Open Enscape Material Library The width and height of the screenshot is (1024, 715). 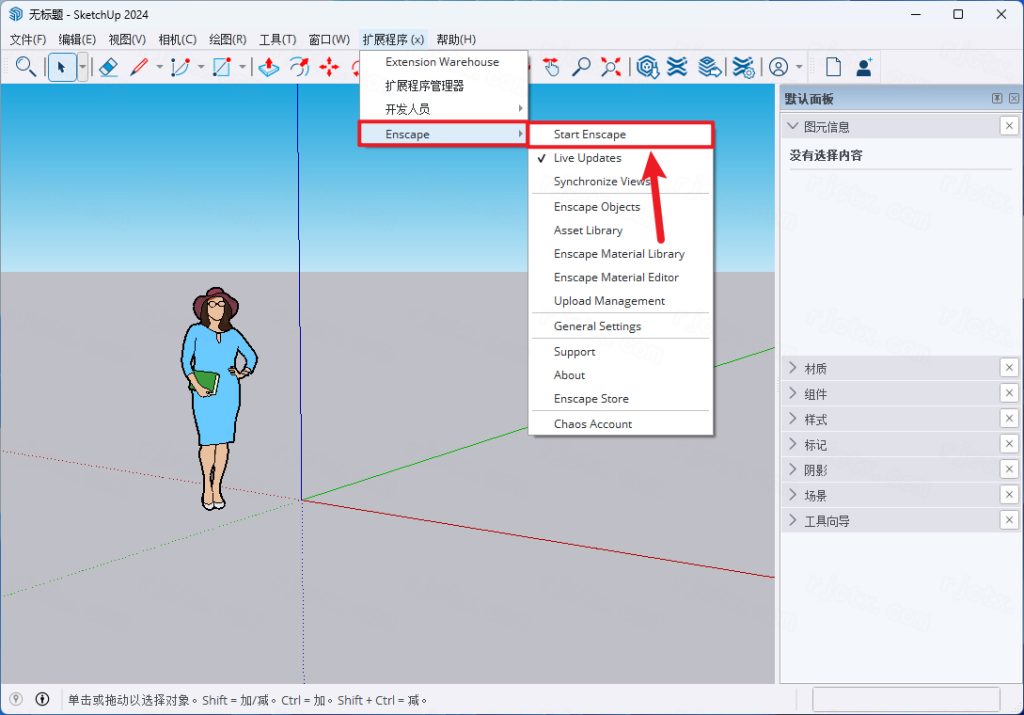621,253
